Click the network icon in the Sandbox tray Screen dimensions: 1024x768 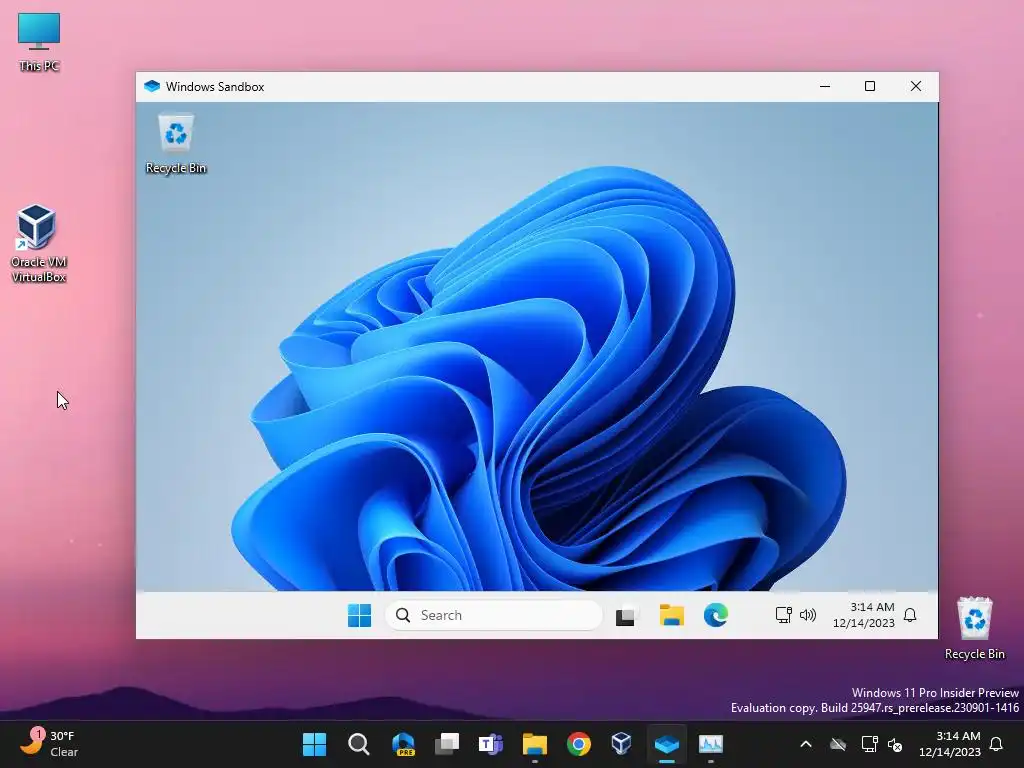[783, 615]
